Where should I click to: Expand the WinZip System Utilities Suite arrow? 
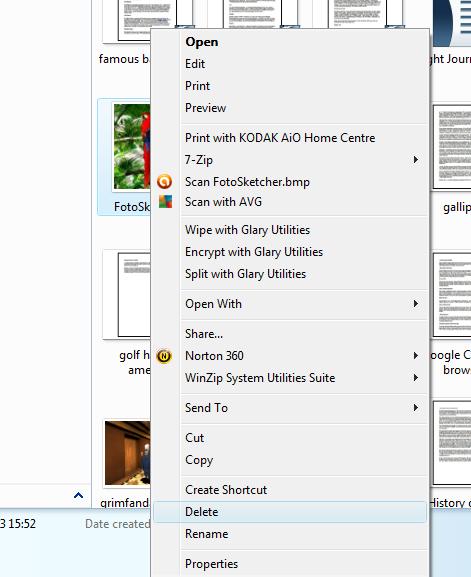point(415,378)
